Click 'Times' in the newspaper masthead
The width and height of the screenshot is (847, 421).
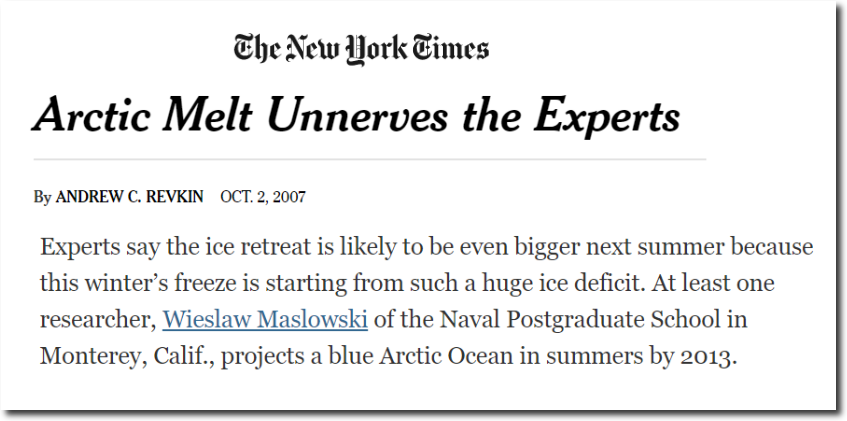coord(451,49)
